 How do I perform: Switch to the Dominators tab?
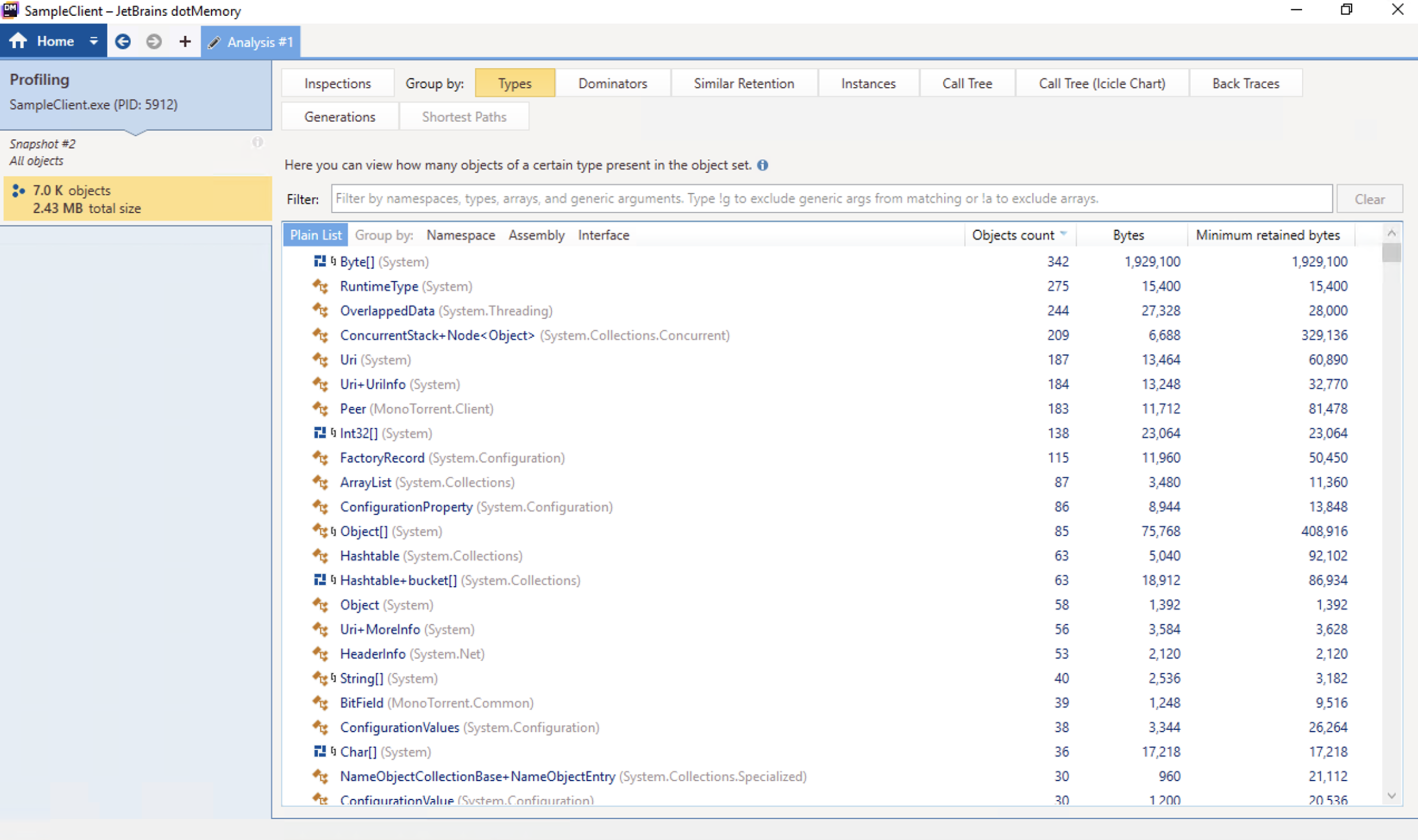click(612, 83)
